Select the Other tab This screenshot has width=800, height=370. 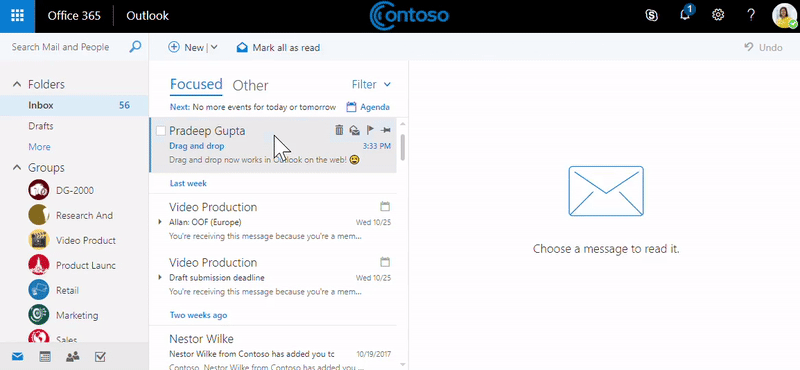[x=250, y=85]
